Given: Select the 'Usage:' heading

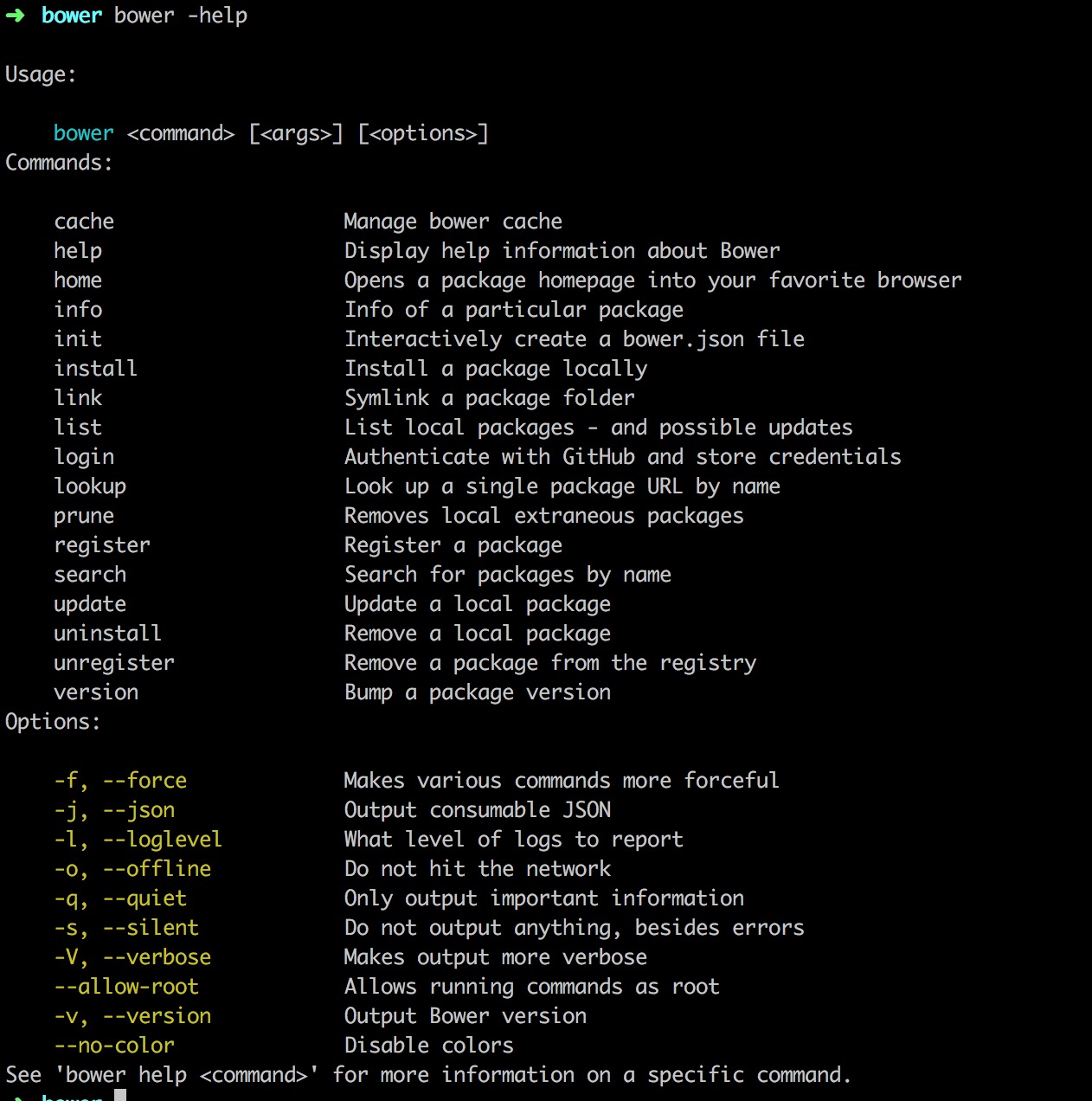Looking at the screenshot, I should coord(41,75).
